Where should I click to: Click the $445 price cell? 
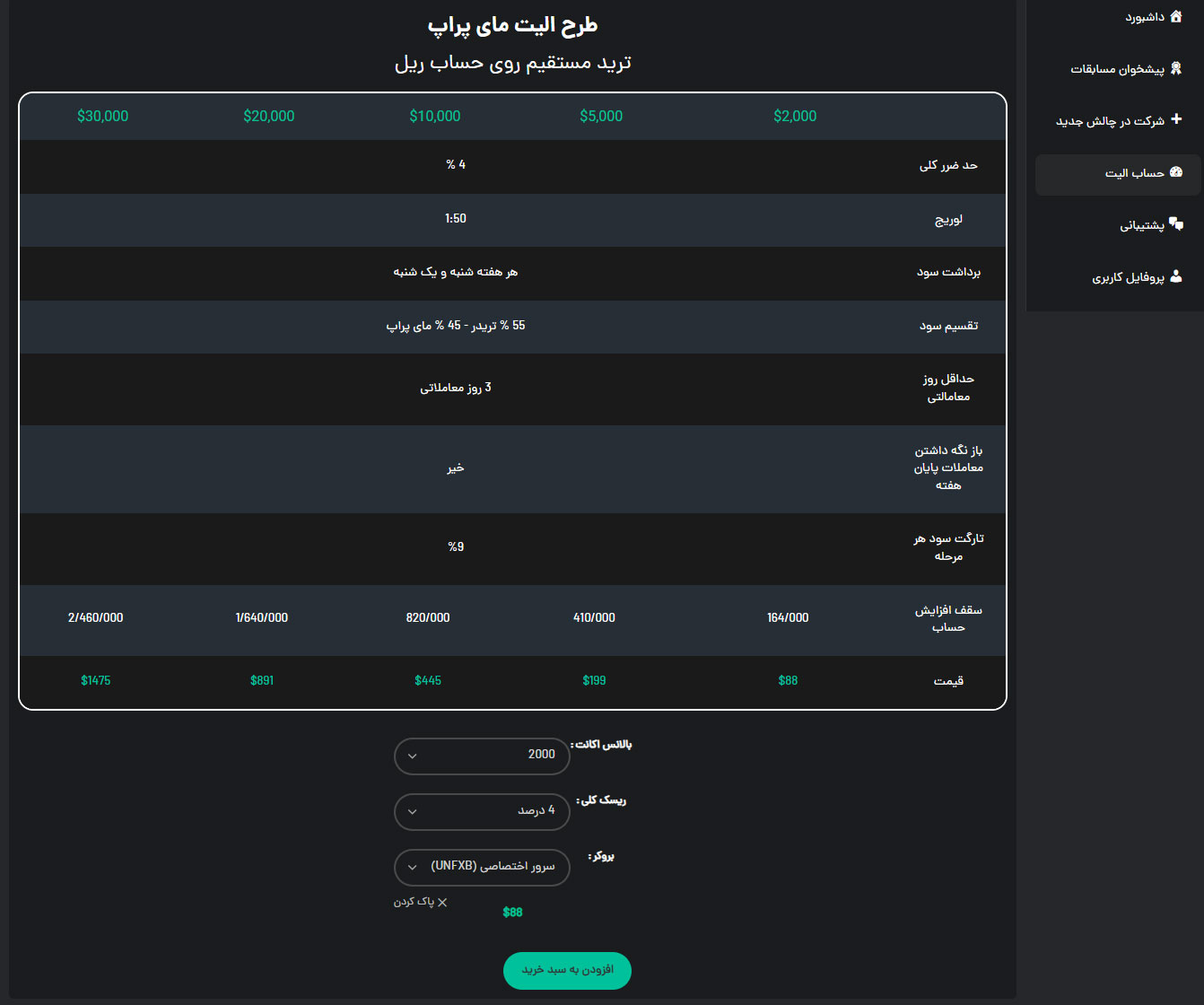428,680
